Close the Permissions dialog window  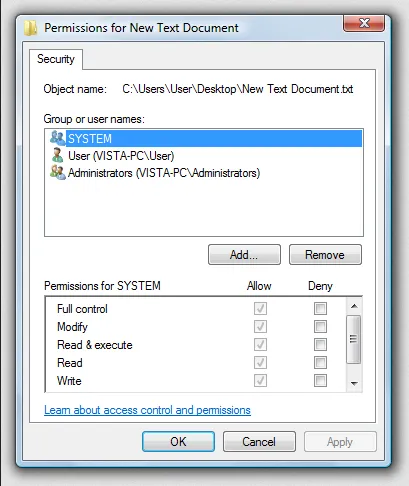click(x=364, y=23)
